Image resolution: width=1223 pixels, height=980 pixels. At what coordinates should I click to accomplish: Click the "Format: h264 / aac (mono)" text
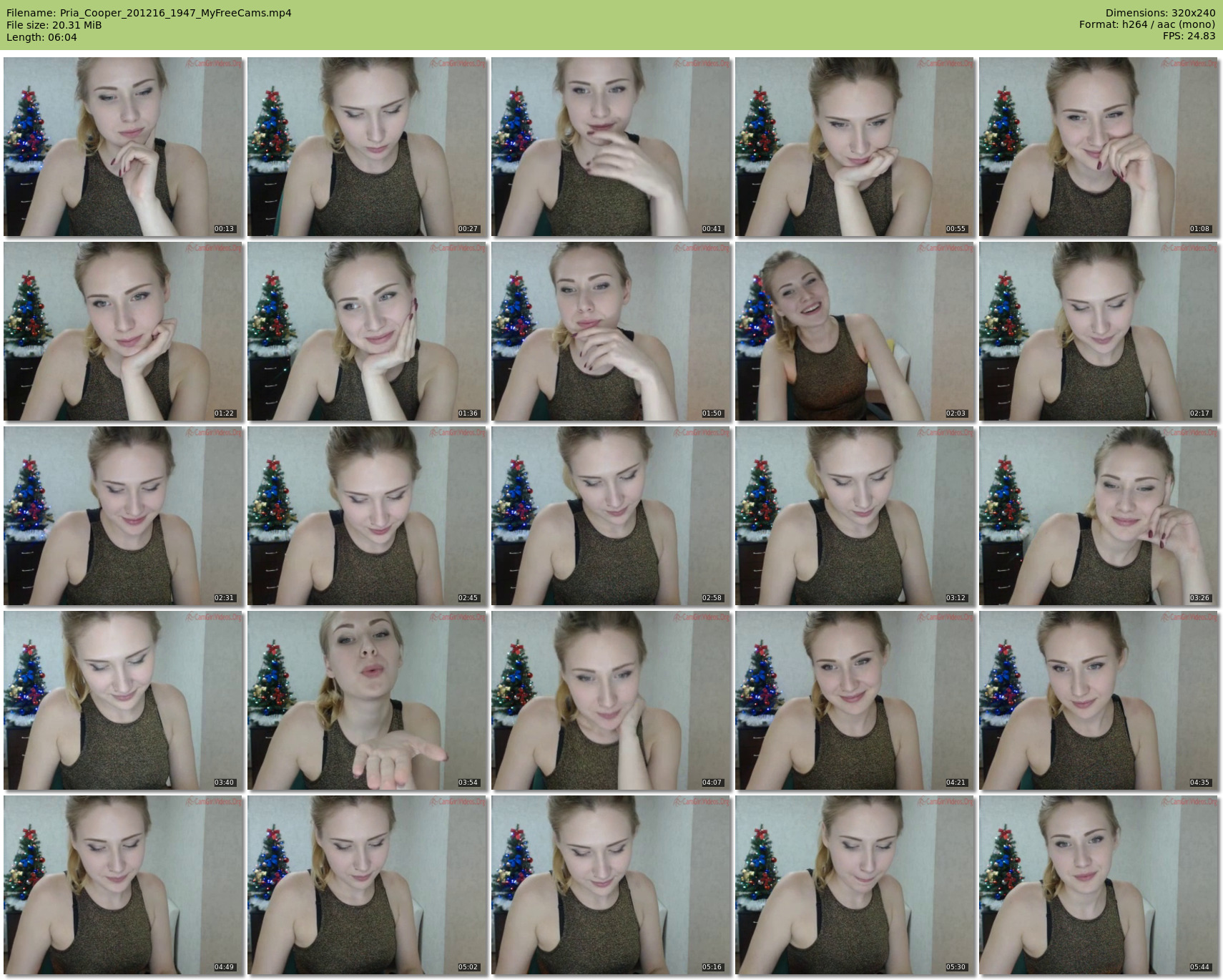[x=1147, y=25]
